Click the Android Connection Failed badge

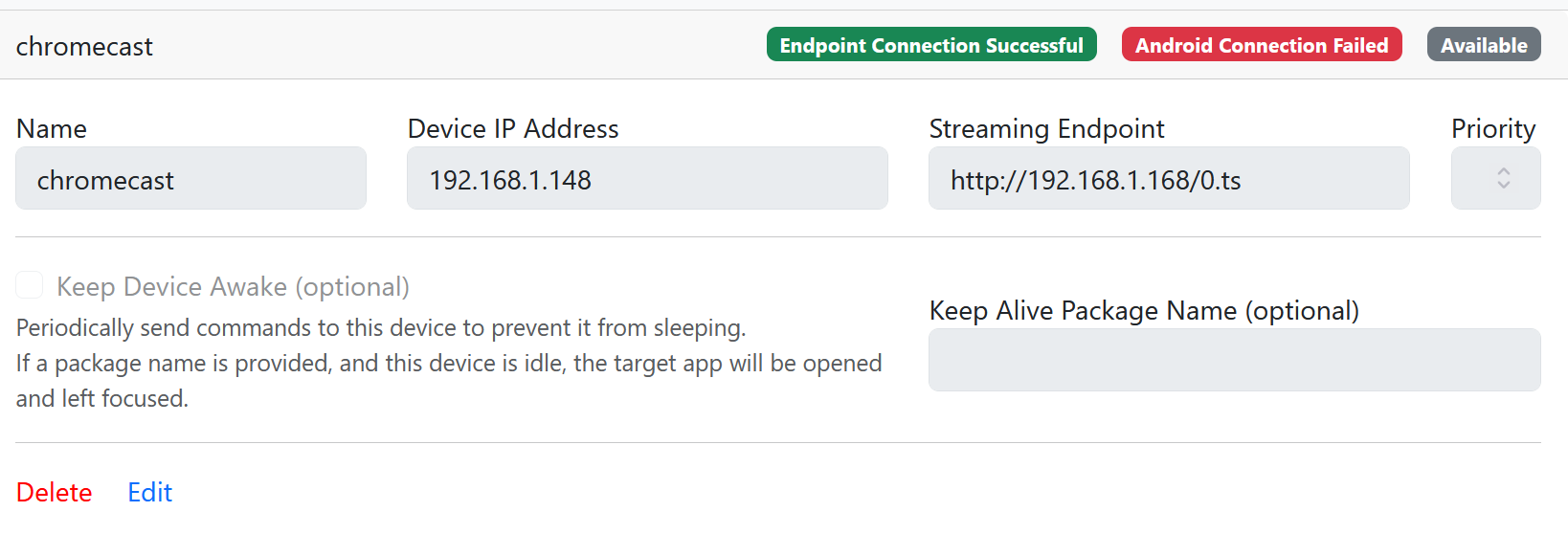coord(1261,45)
